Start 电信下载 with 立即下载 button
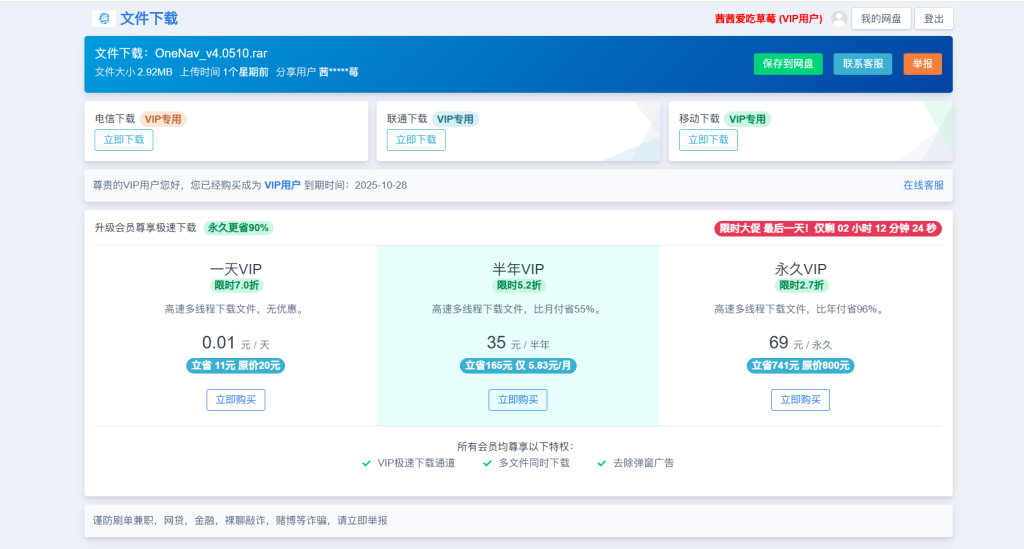 124,140
